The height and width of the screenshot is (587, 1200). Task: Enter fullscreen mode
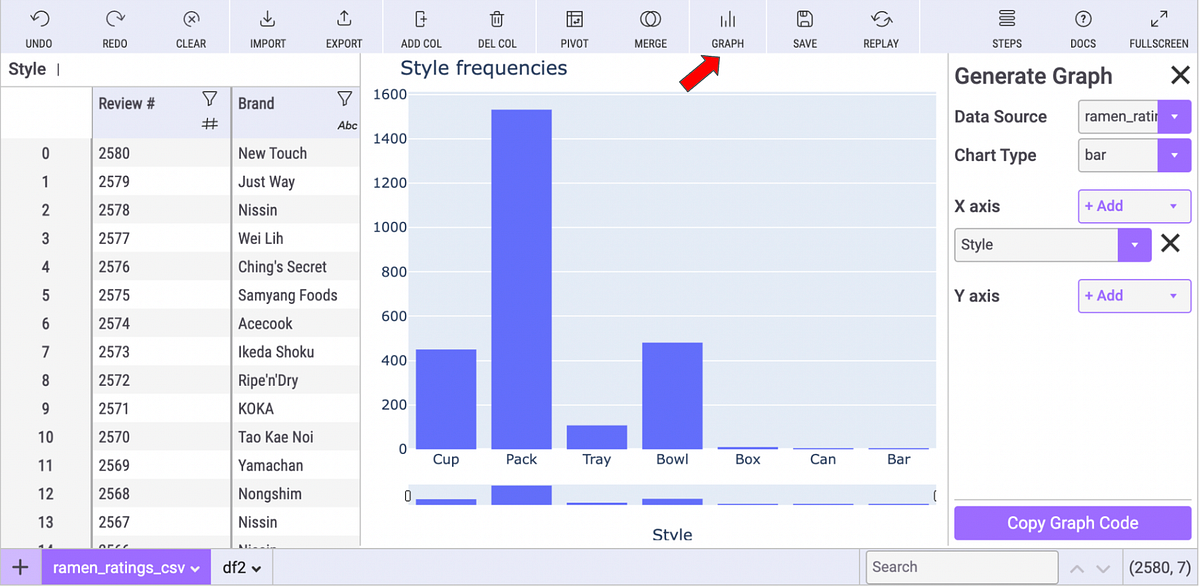point(1158,27)
